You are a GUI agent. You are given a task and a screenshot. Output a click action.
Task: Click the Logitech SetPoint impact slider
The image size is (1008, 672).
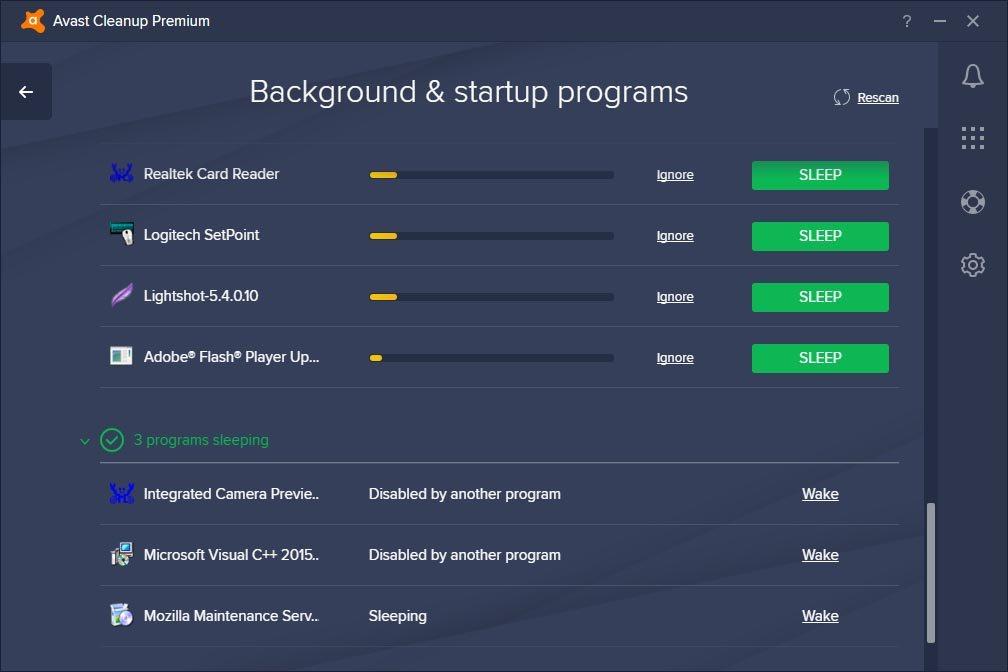click(490, 236)
